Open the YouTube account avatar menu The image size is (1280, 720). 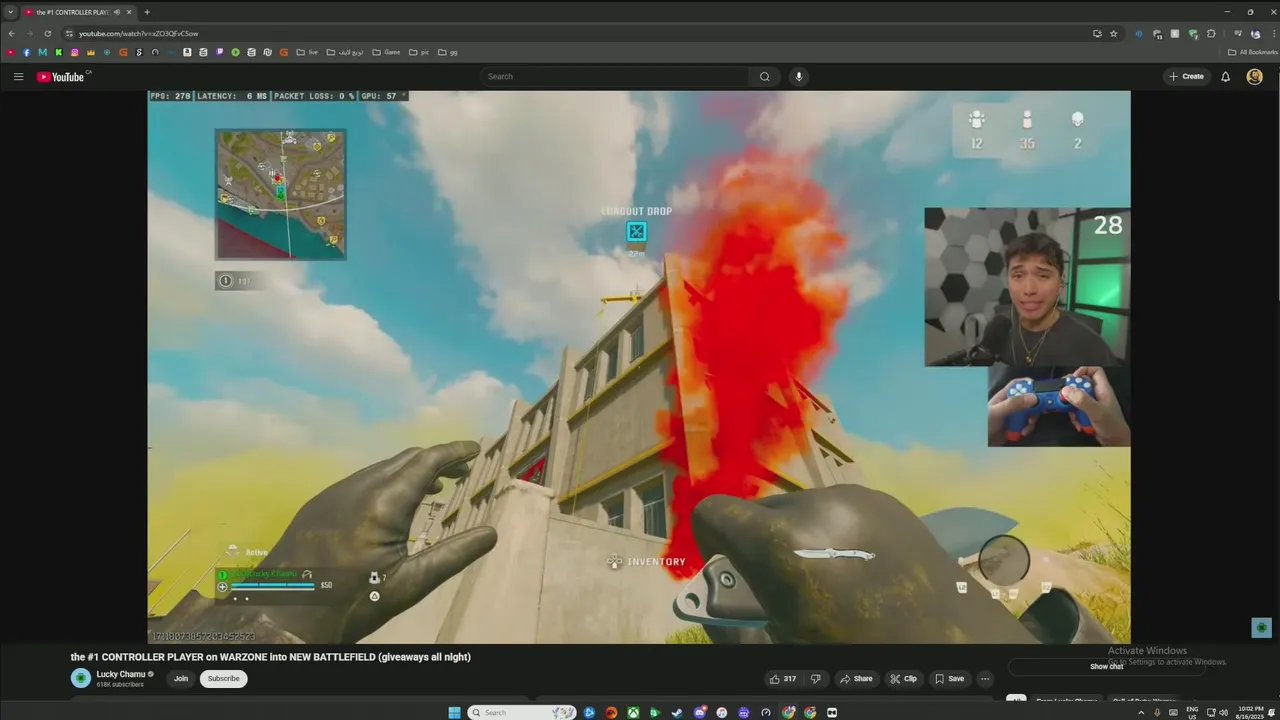pos(1254,76)
